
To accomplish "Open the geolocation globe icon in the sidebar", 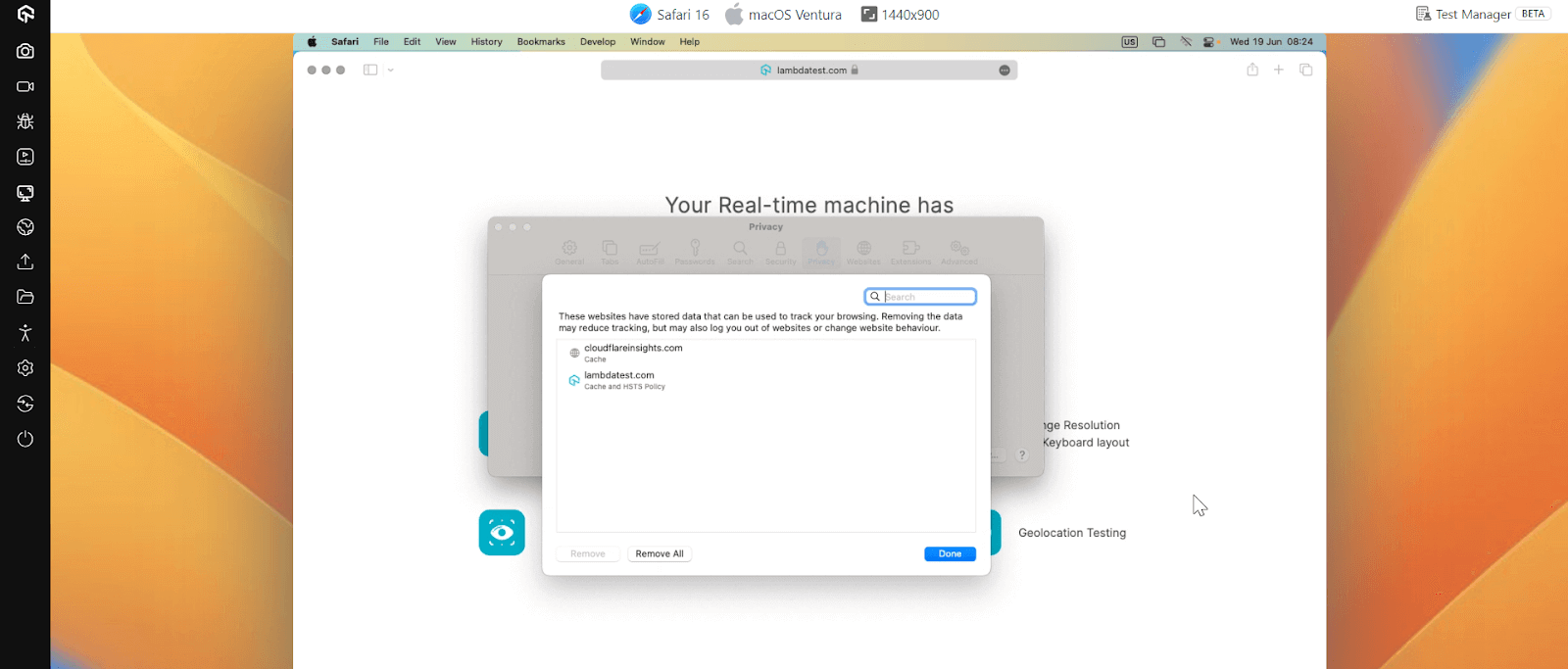I will click(x=25, y=227).
